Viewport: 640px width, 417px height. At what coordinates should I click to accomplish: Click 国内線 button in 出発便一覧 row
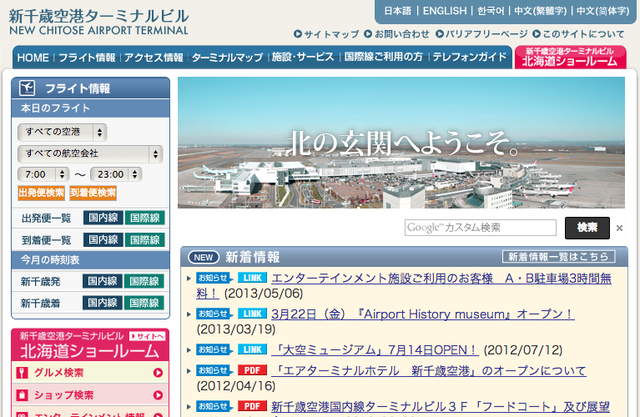coord(103,218)
